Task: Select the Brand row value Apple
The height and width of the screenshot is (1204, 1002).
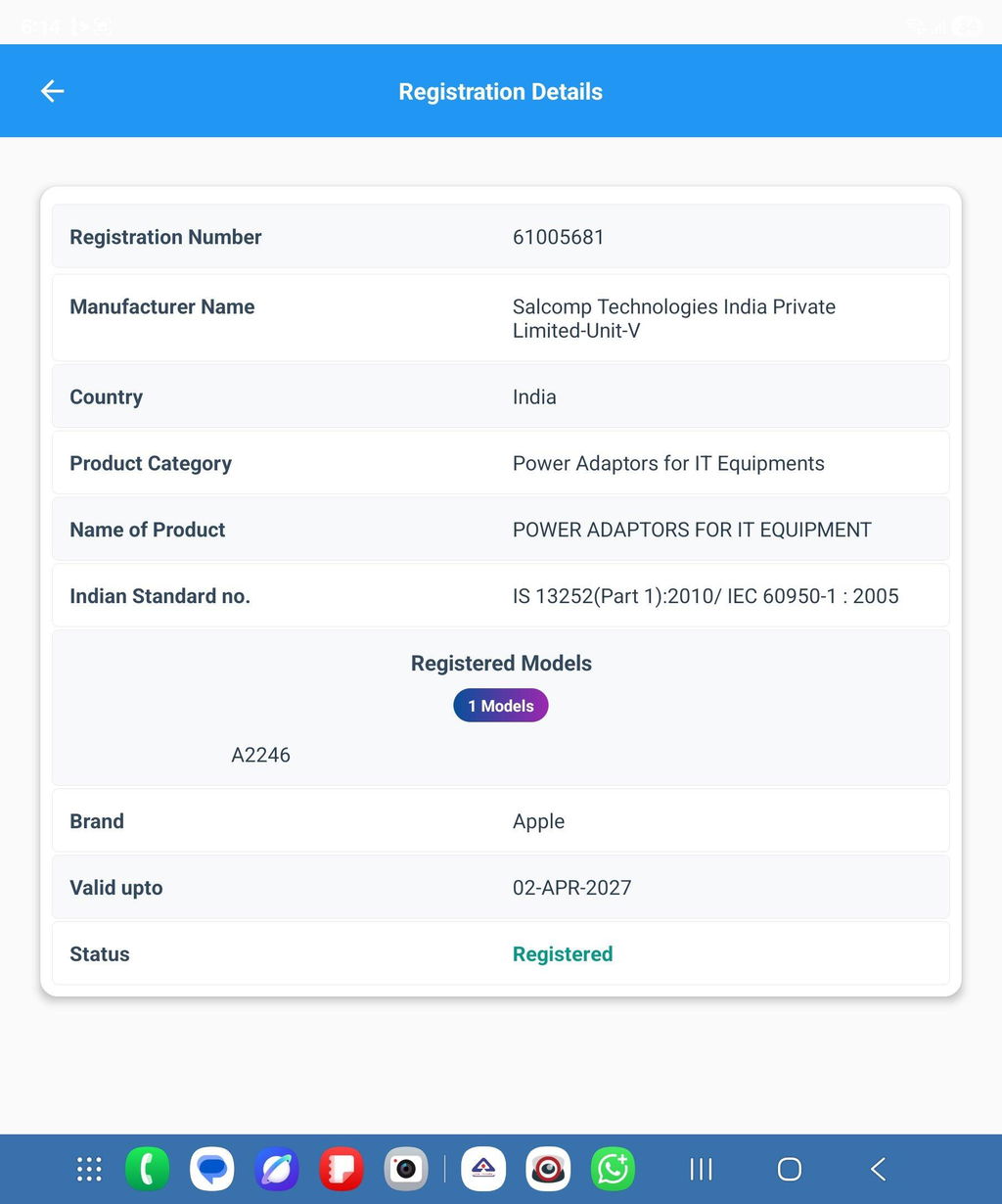Action: (539, 822)
